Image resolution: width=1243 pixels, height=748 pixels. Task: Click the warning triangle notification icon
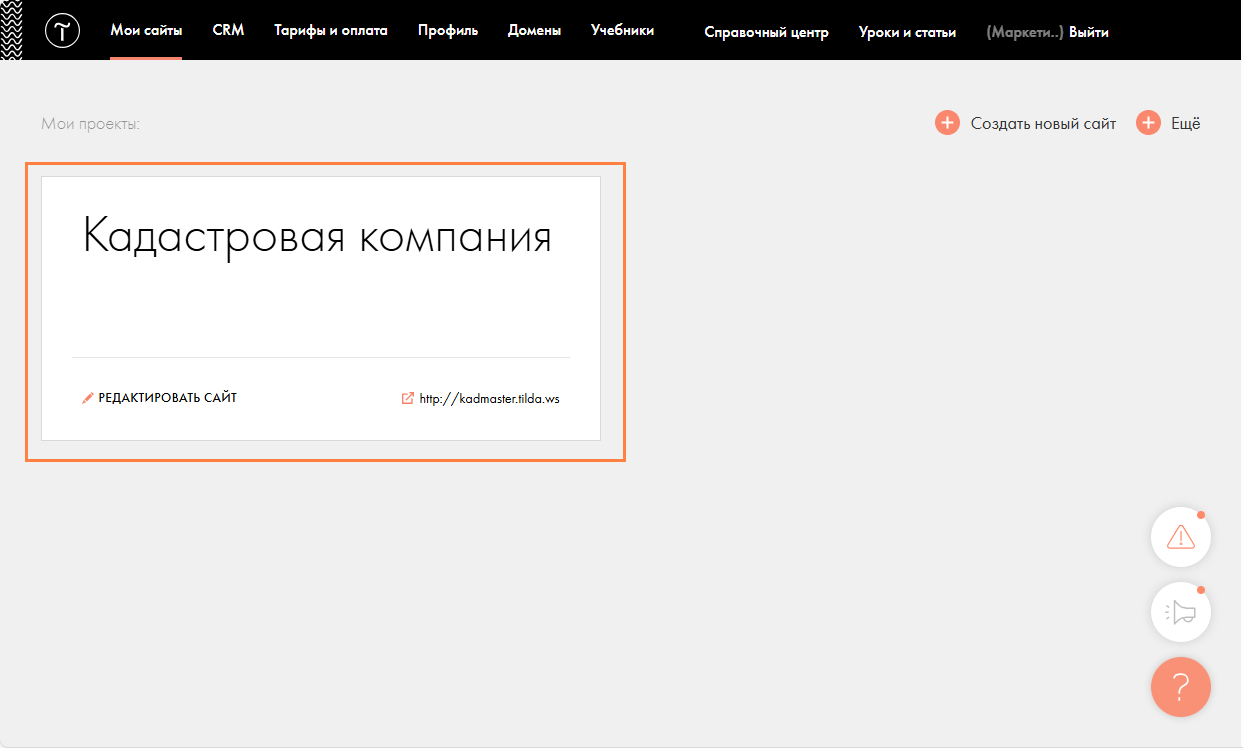pos(1180,537)
